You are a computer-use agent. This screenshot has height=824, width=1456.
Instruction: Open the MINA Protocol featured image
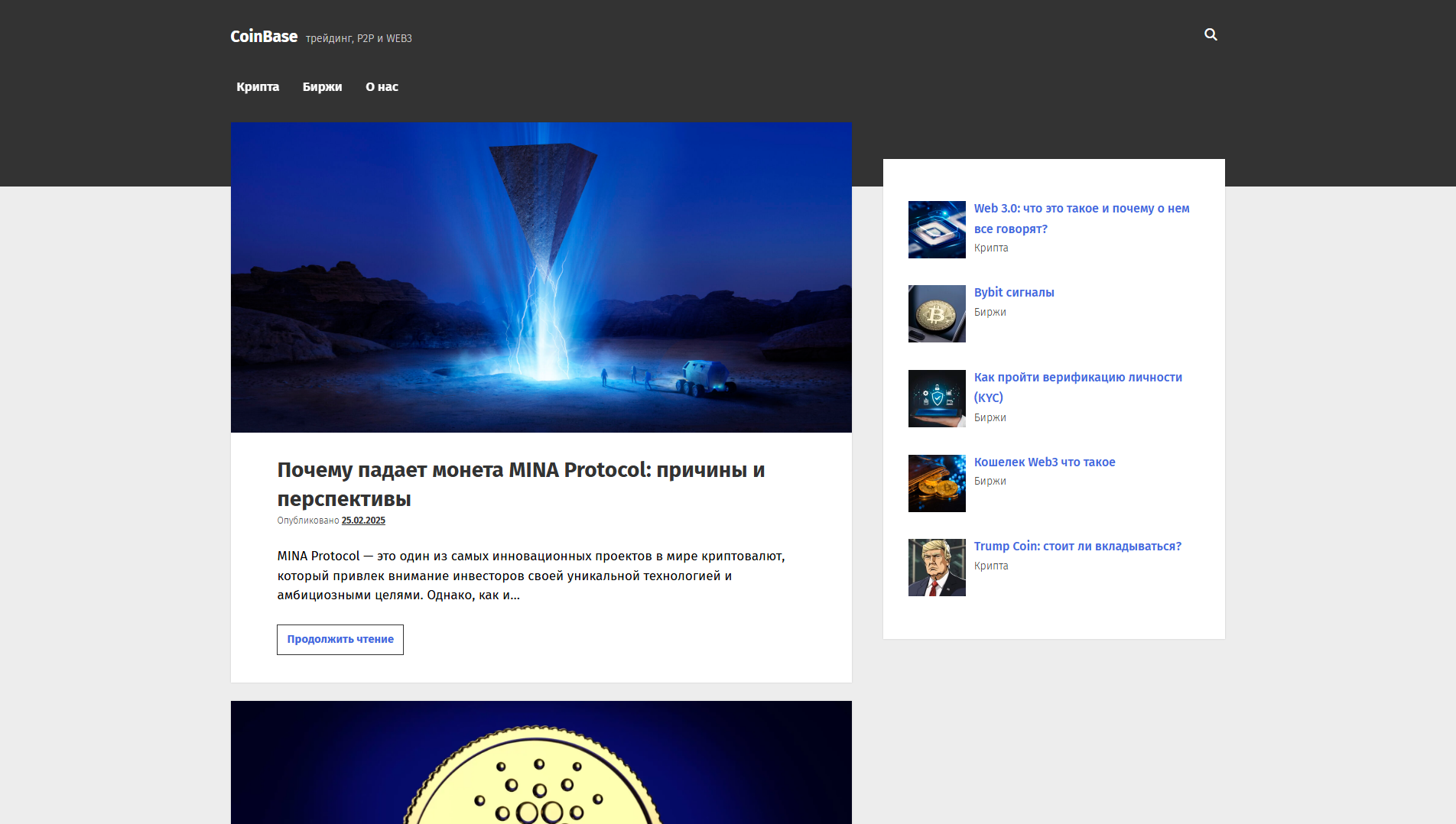(541, 277)
